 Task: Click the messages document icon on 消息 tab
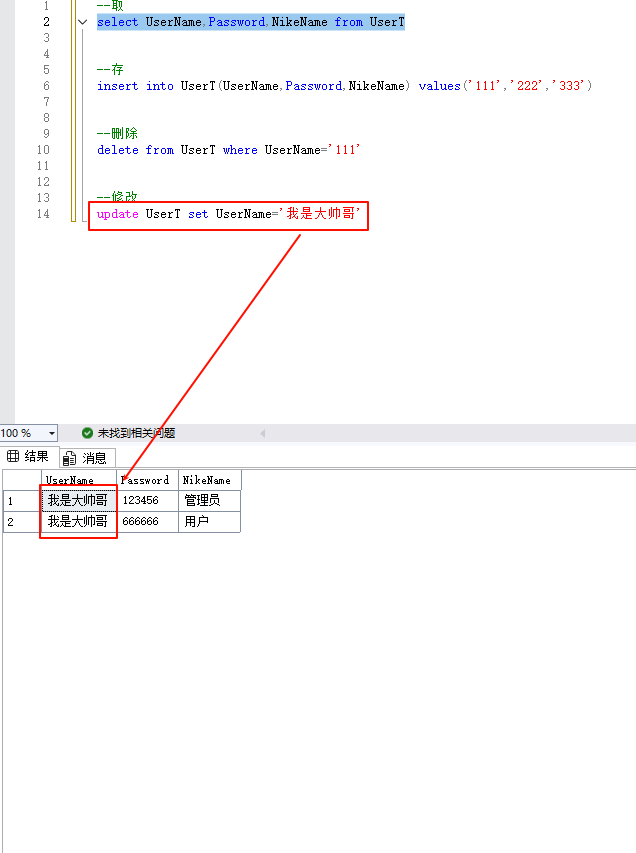pyautogui.click(x=69, y=459)
